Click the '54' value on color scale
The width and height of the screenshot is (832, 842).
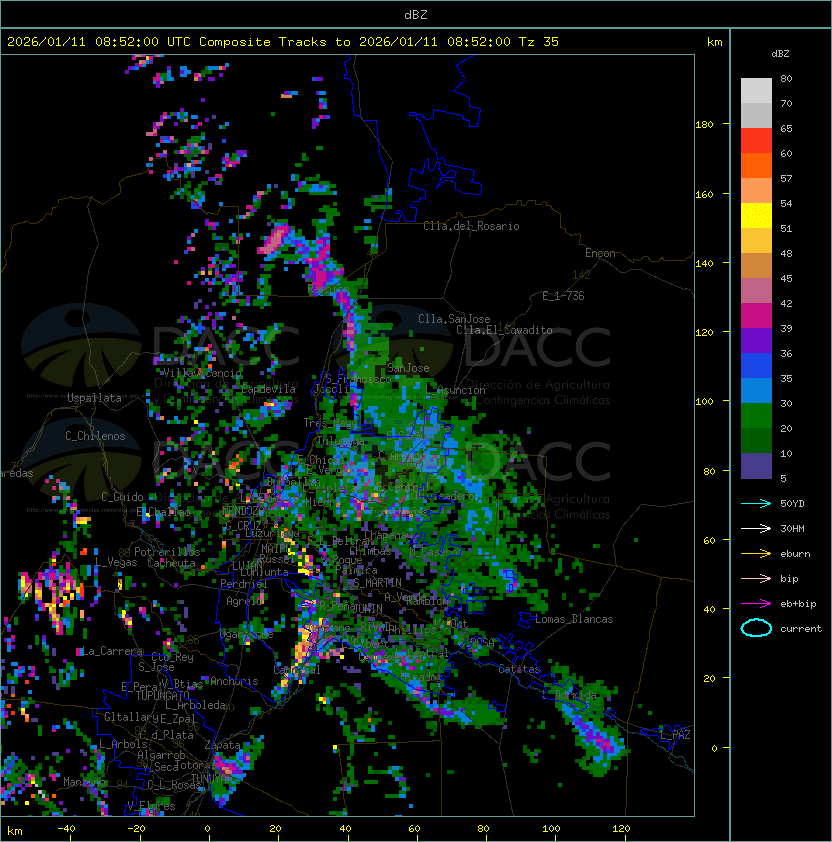(786, 204)
